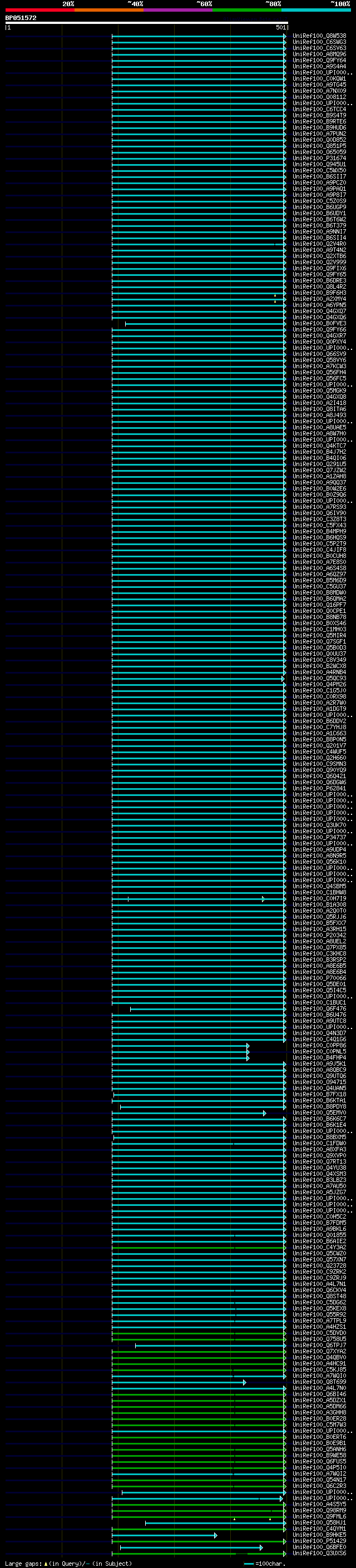
Task: Open hit UniRef100_C4QYM1
Action: pyautogui.click(x=319, y=1529)
